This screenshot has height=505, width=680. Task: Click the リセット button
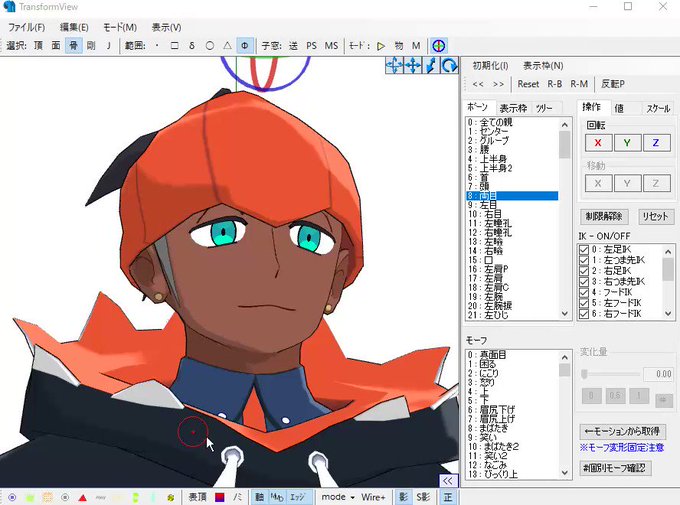[655, 216]
